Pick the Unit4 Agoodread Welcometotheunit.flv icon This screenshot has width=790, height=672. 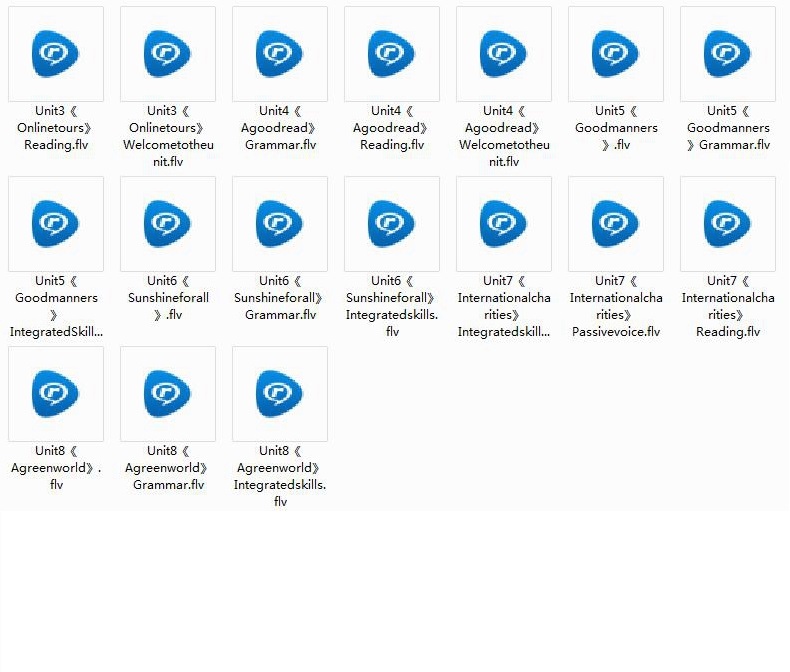coord(504,54)
